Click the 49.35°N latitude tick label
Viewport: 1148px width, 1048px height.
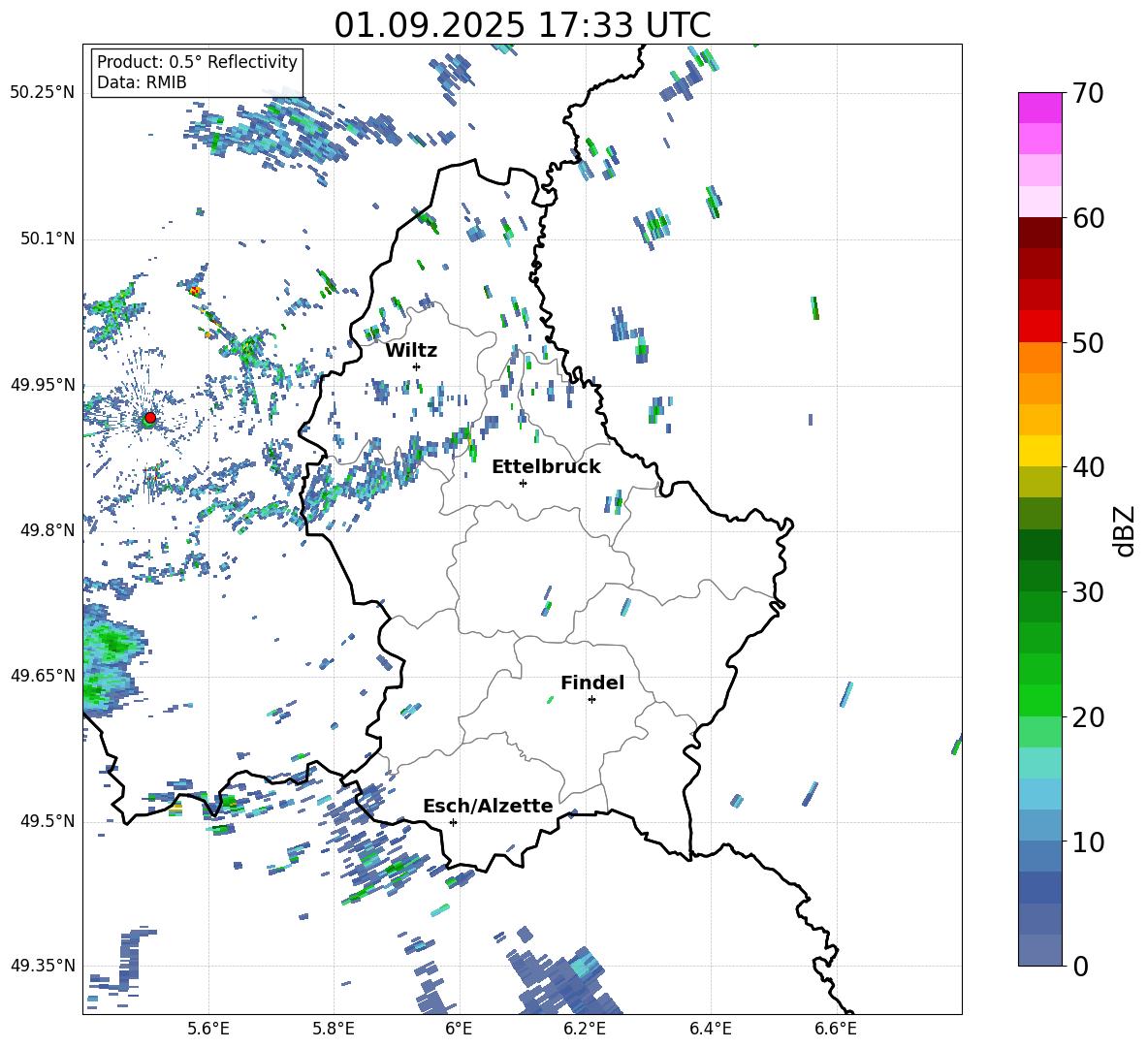43,966
